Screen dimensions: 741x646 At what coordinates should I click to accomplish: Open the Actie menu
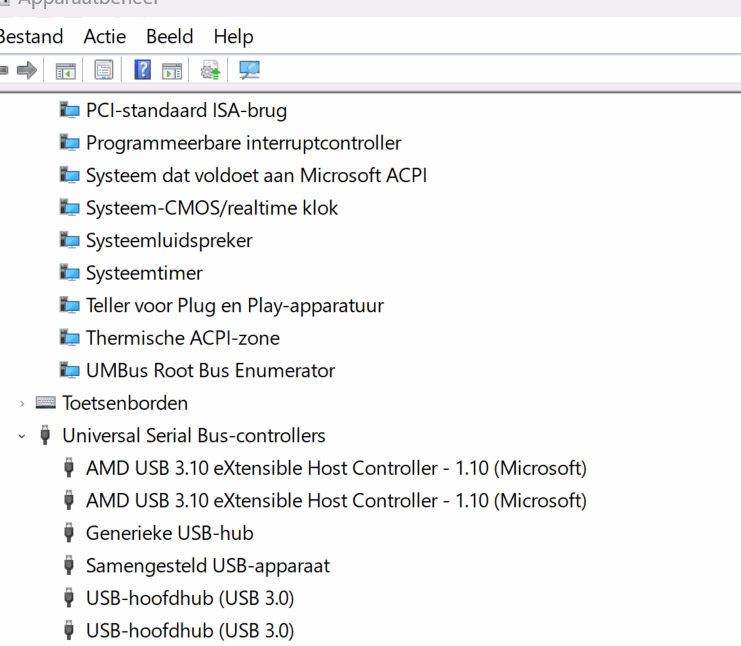[x=105, y=37]
